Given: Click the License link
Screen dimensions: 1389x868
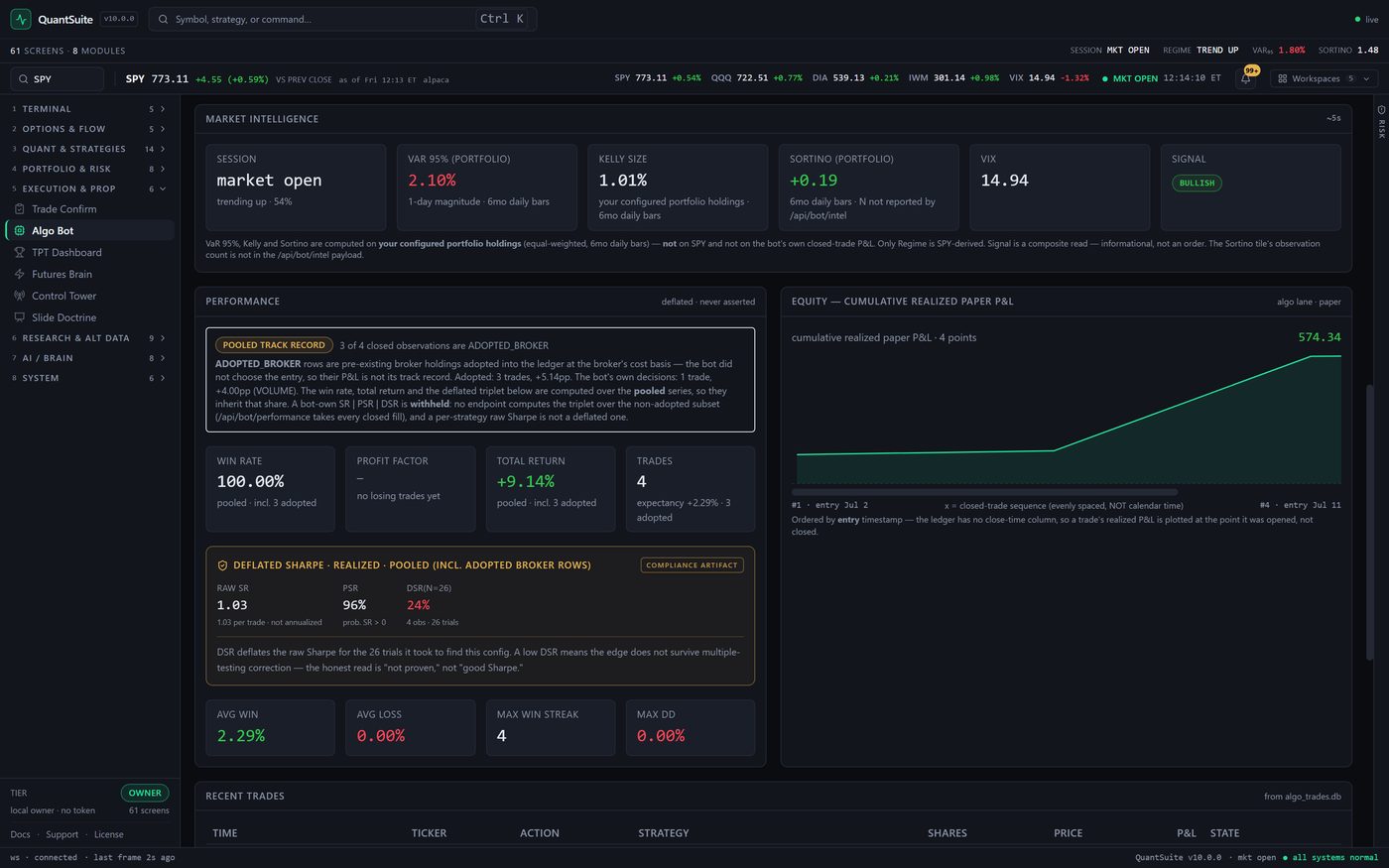Looking at the screenshot, I should click(108, 835).
